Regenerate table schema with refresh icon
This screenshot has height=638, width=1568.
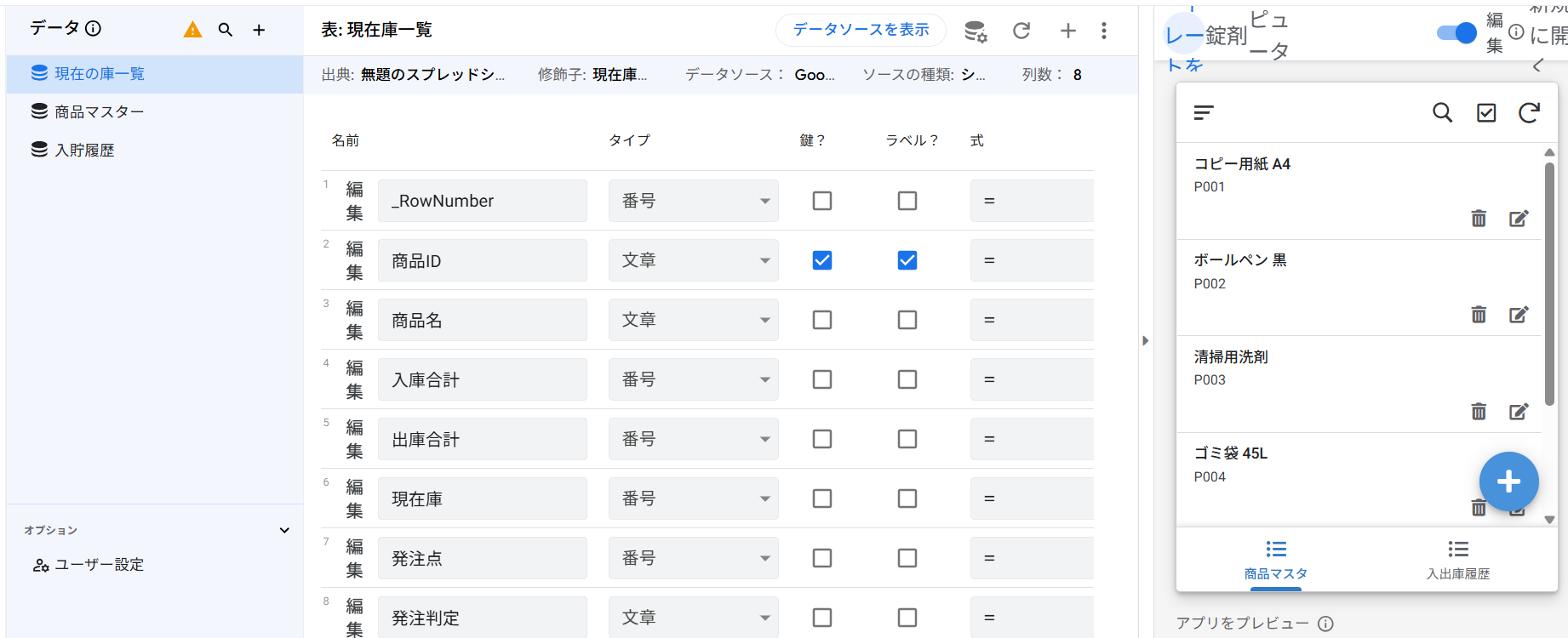1021,31
